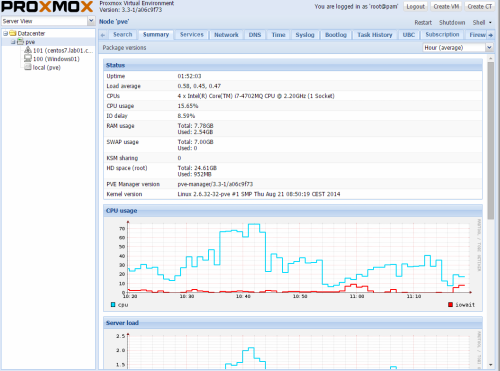The height and width of the screenshot is (371, 500).
Task: Open the Task History tab
Action: click(375, 35)
